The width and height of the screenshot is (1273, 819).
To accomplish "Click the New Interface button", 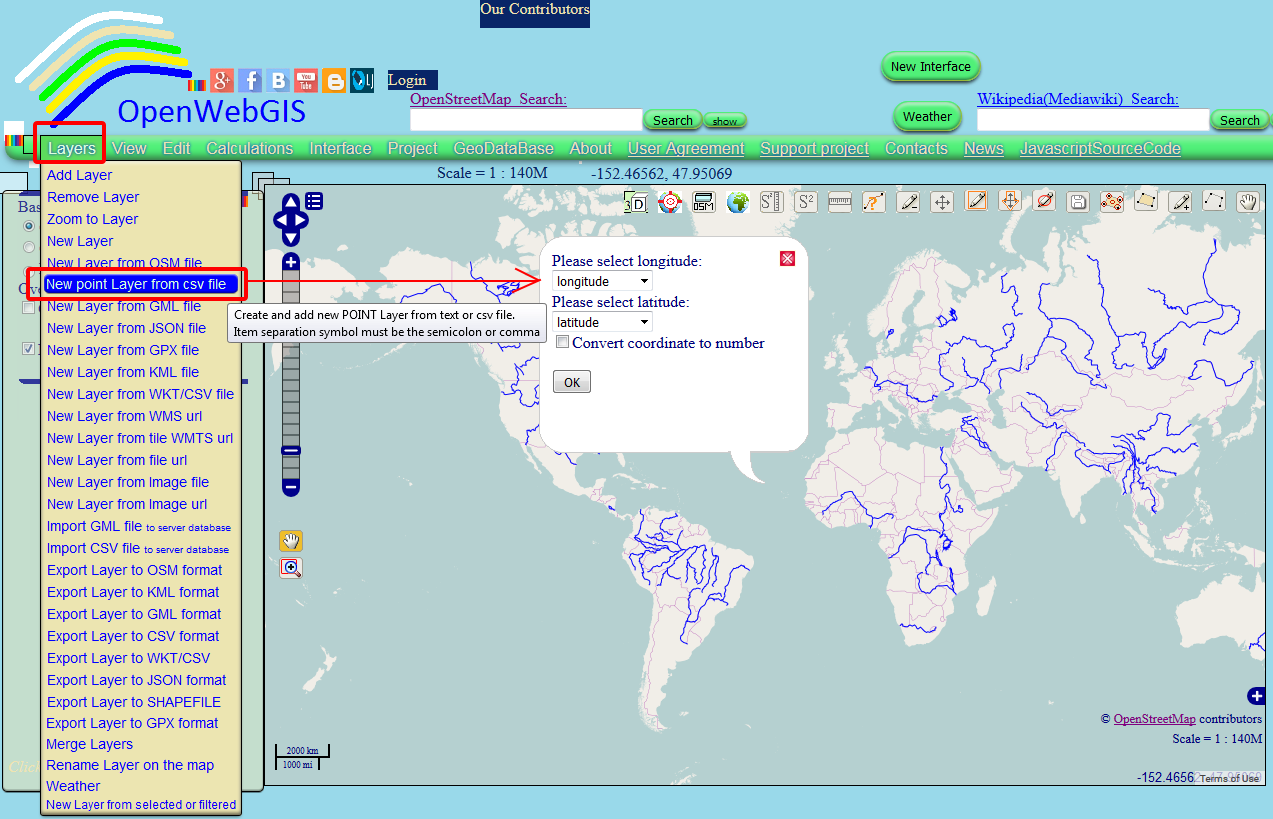I will click(x=931, y=67).
